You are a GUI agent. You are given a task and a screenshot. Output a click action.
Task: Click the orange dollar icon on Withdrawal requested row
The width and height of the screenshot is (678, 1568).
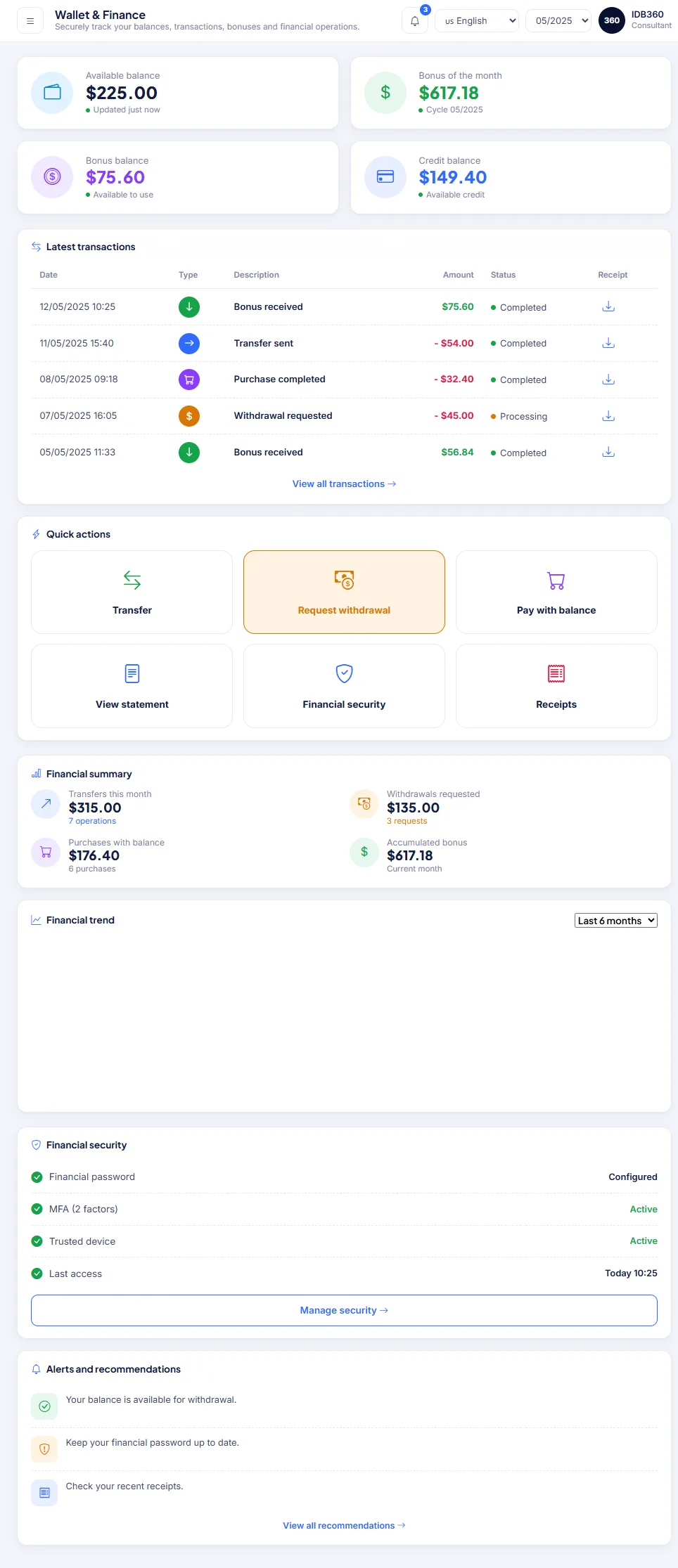tap(189, 416)
